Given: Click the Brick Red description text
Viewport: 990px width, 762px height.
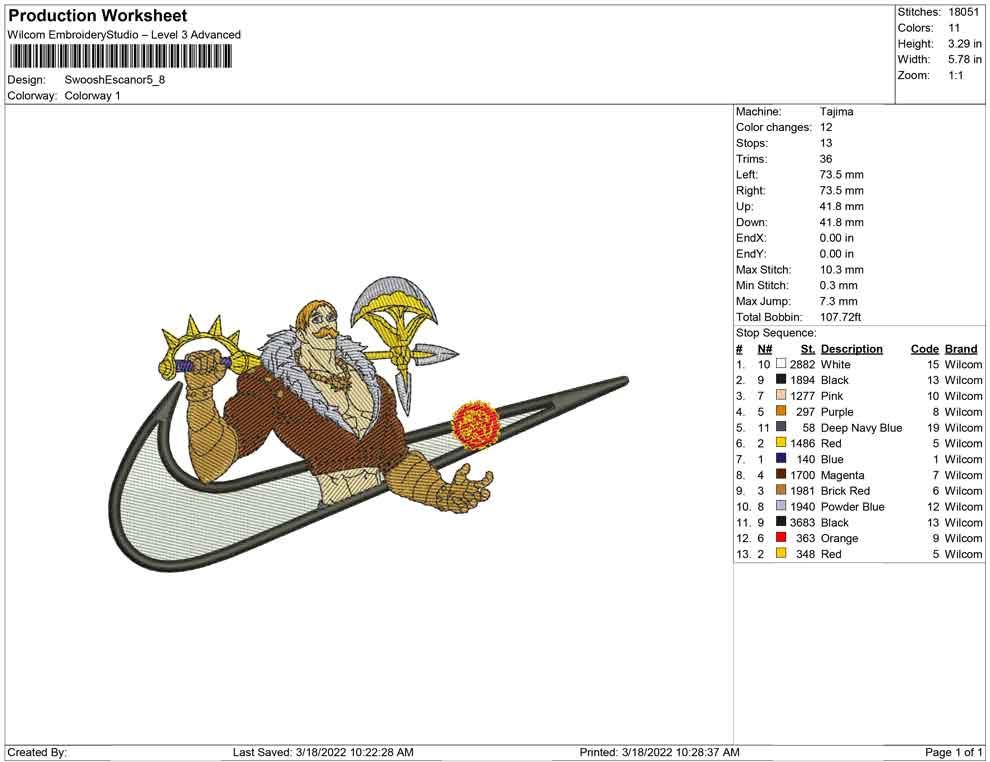Looking at the screenshot, I should (x=845, y=491).
